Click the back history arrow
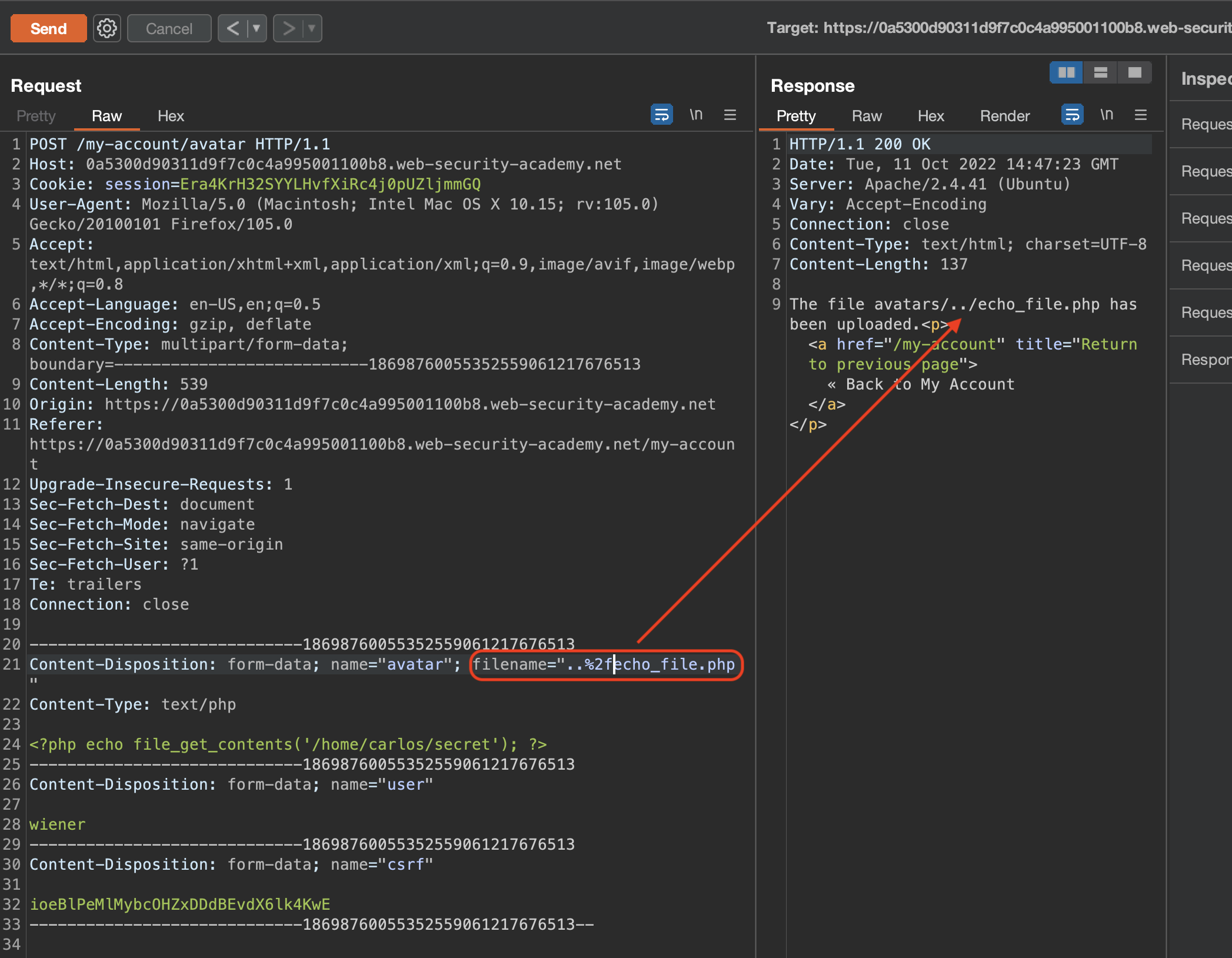Viewport: 1232px width, 958px height. pyautogui.click(x=233, y=28)
